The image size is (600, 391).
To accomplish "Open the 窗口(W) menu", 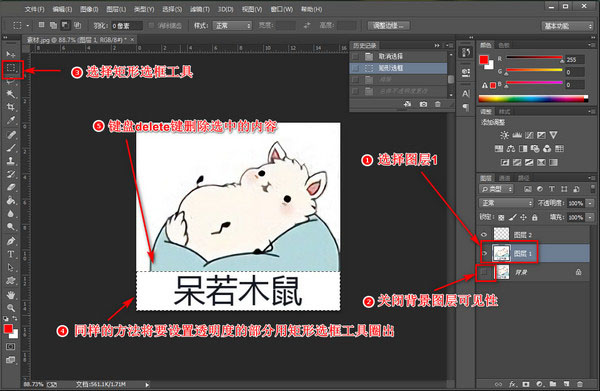I will click(x=282, y=9).
